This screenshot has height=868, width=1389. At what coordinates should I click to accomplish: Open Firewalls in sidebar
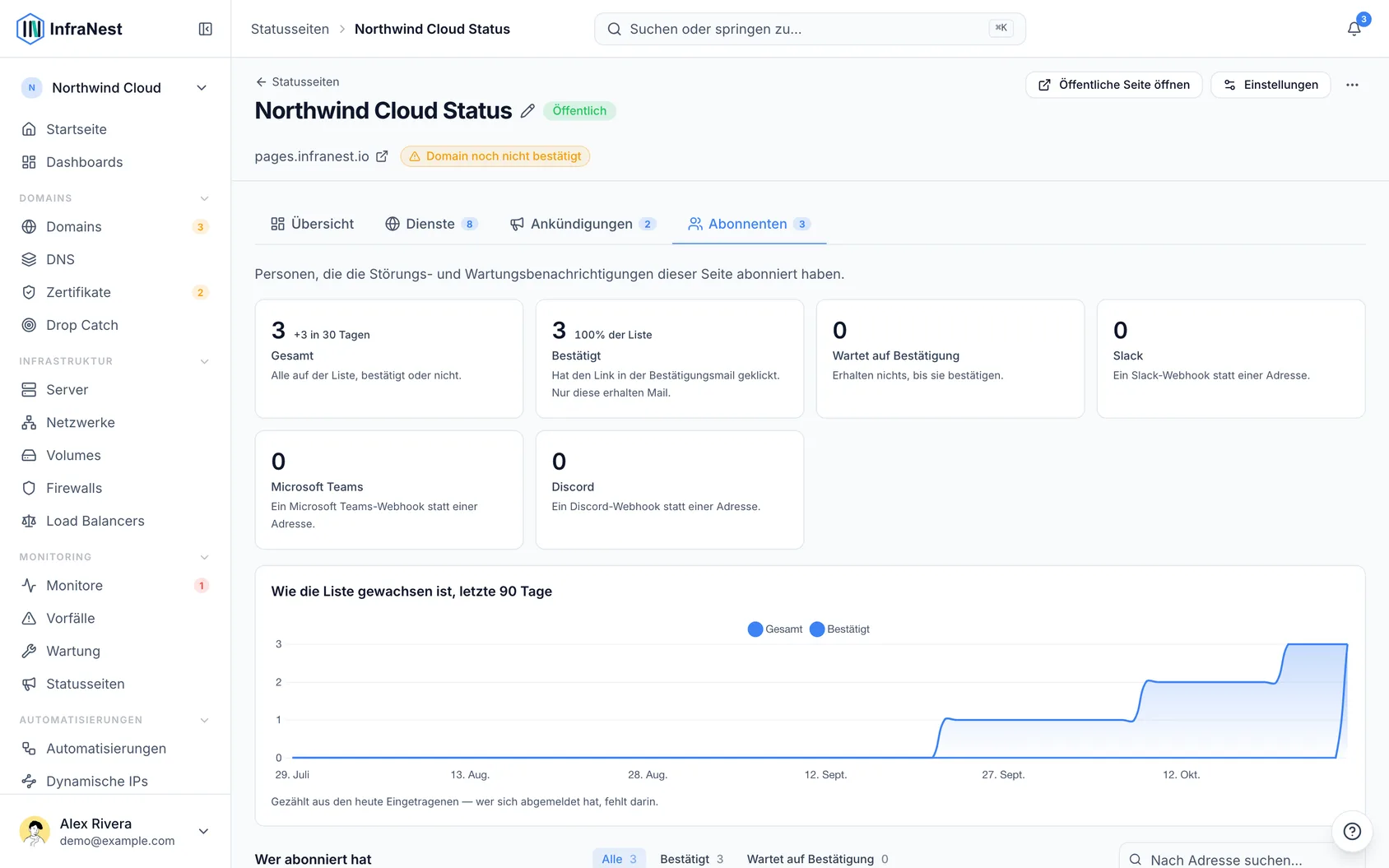coord(115,488)
